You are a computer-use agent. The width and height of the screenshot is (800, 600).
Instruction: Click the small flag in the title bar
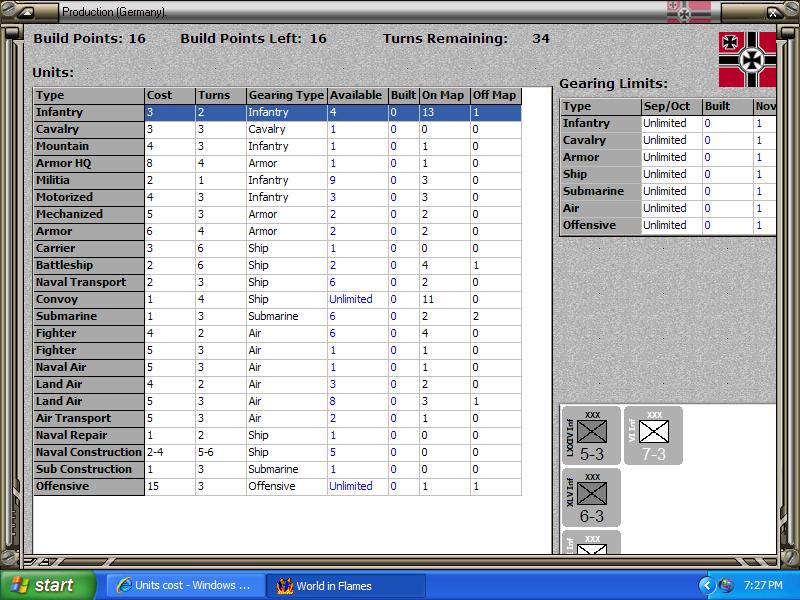click(689, 12)
